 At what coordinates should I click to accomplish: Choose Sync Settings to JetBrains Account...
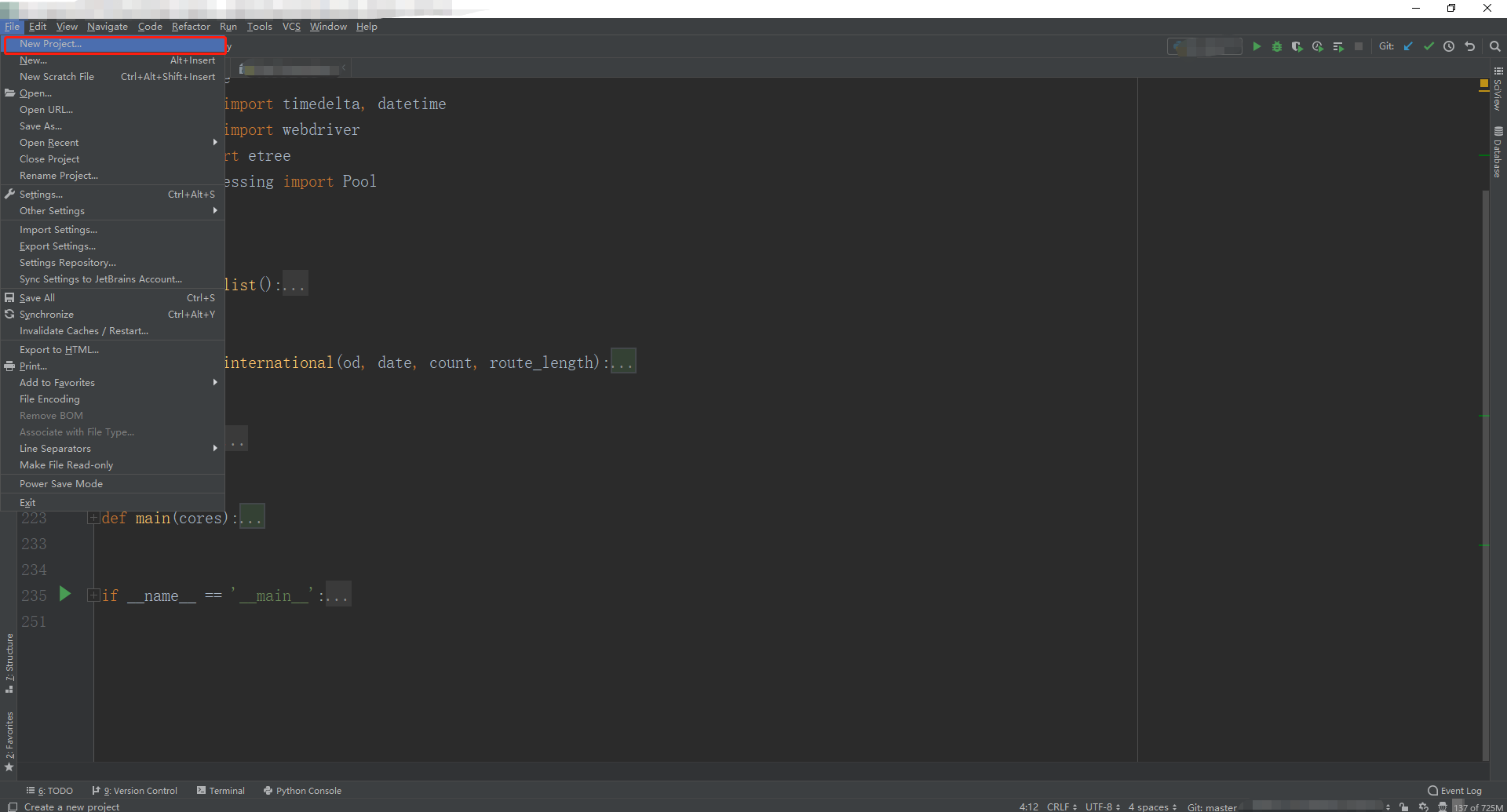[112, 279]
